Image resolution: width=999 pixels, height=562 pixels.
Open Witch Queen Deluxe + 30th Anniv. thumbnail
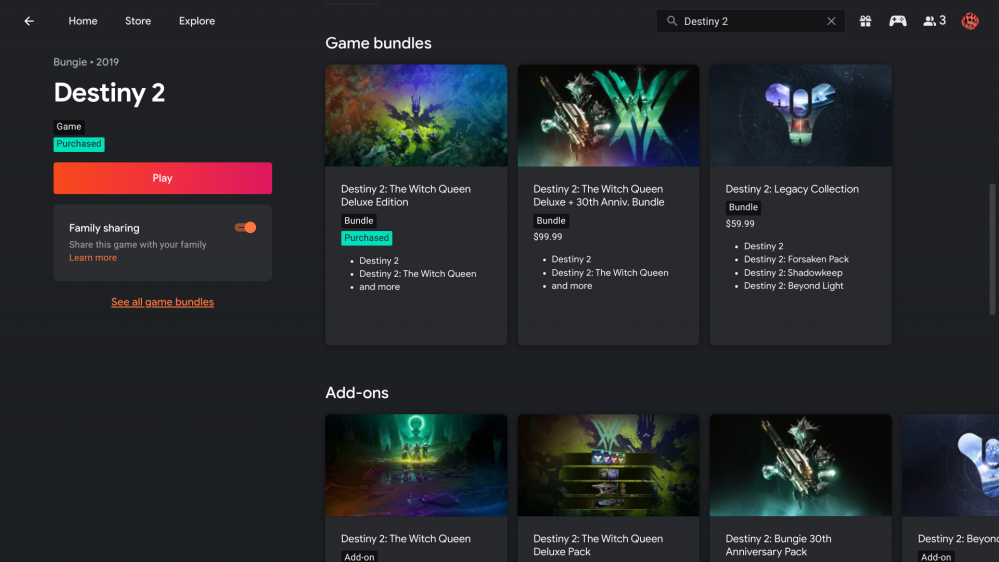608,116
